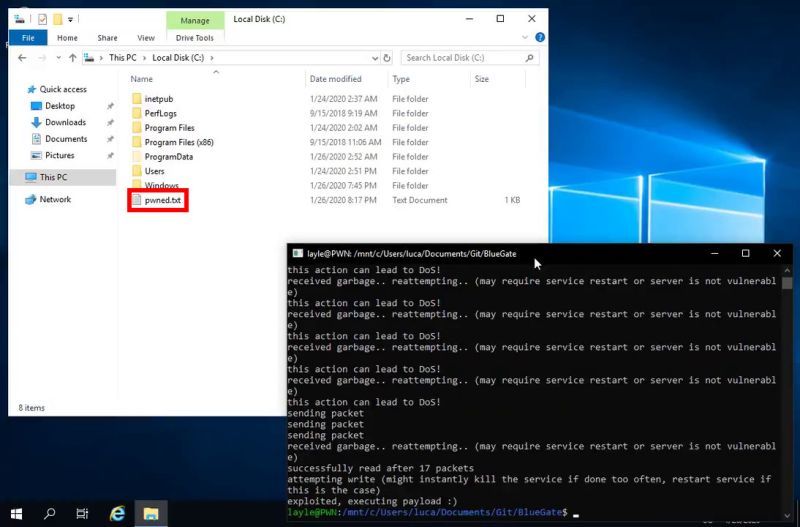
Task: Go up one folder with the Up arrow
Action: point(74,58)
